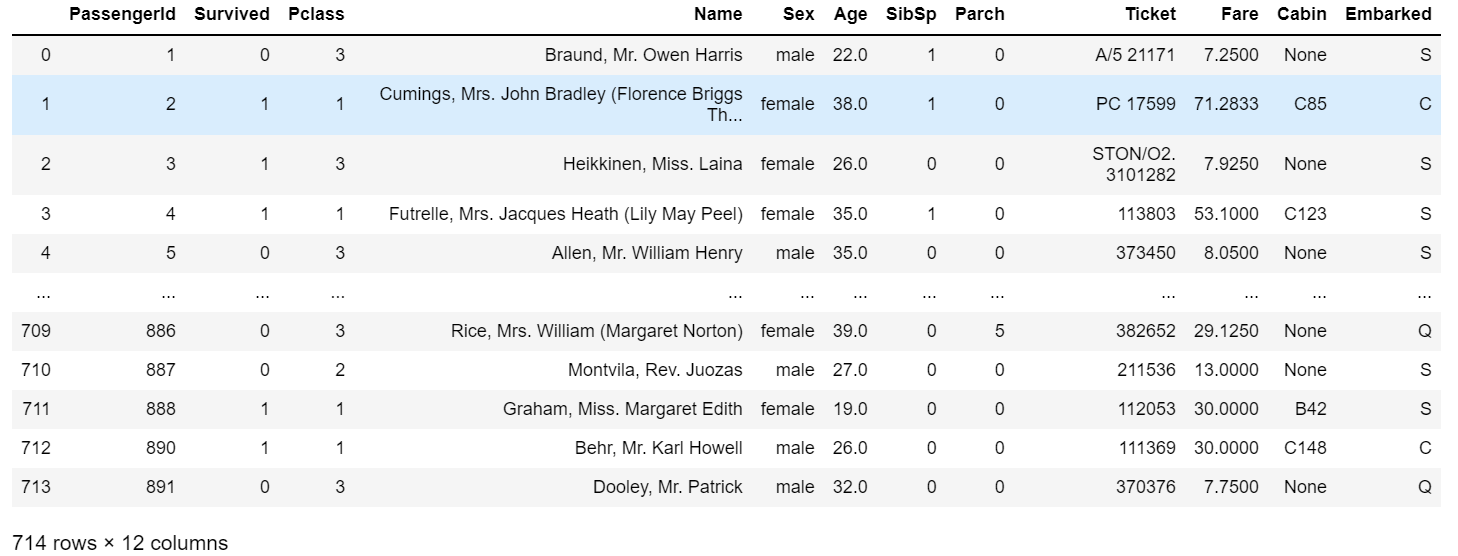1458x556 pixels.
Task: Click row index 709
Action: point(45,331)
